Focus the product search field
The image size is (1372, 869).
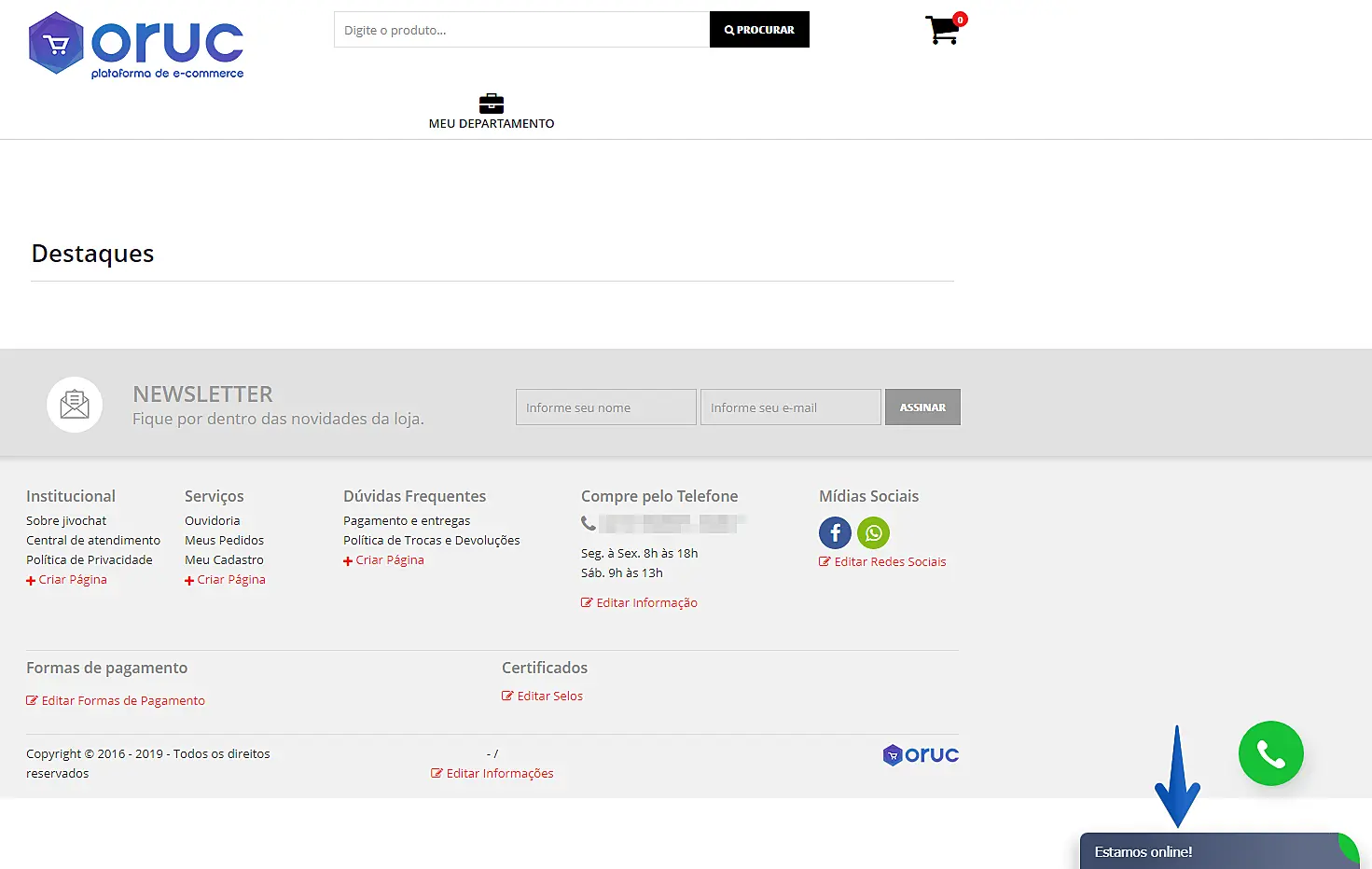tap(521, 30)
